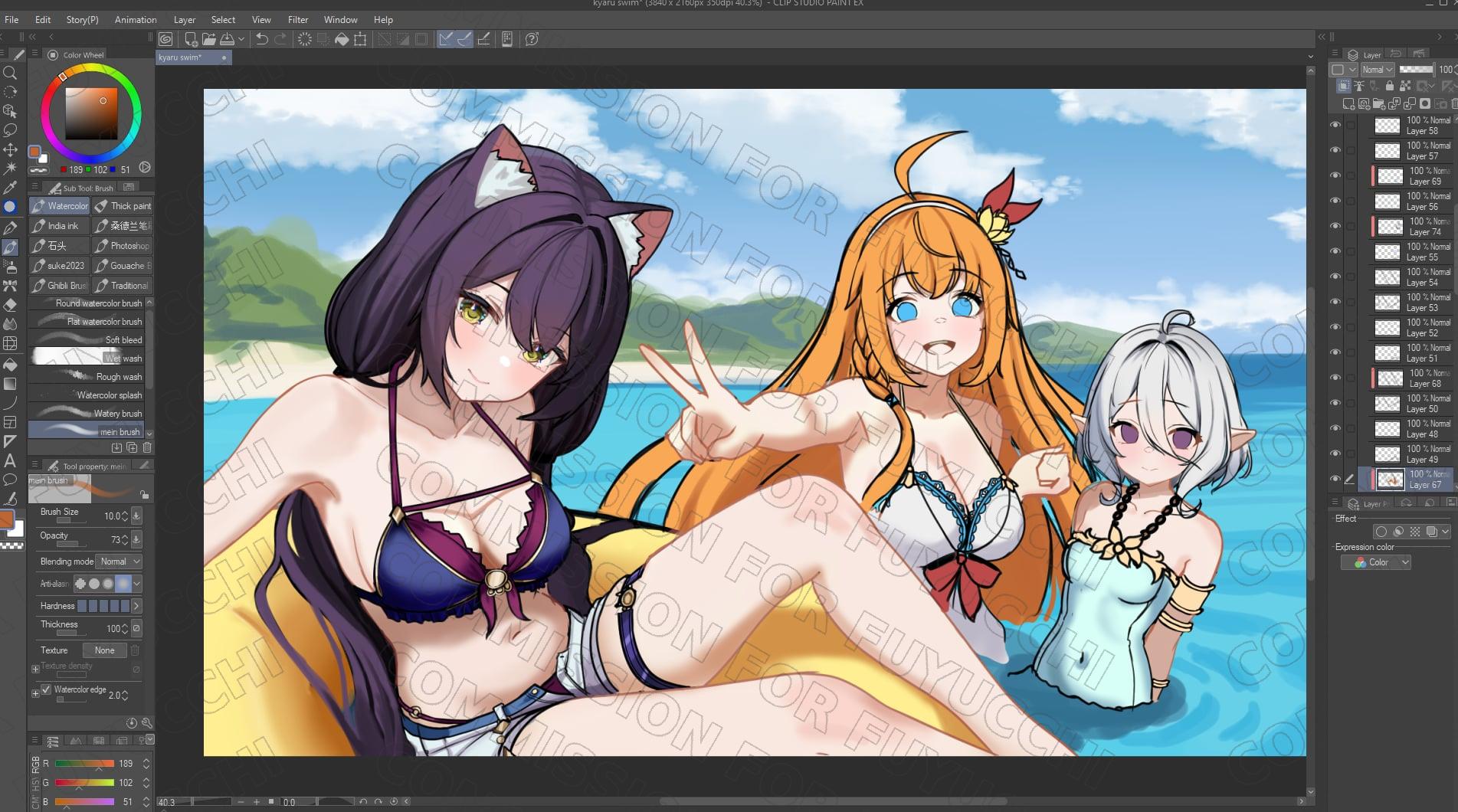Select the Zoom (magnifier) tool

click(x=11, y=73)
